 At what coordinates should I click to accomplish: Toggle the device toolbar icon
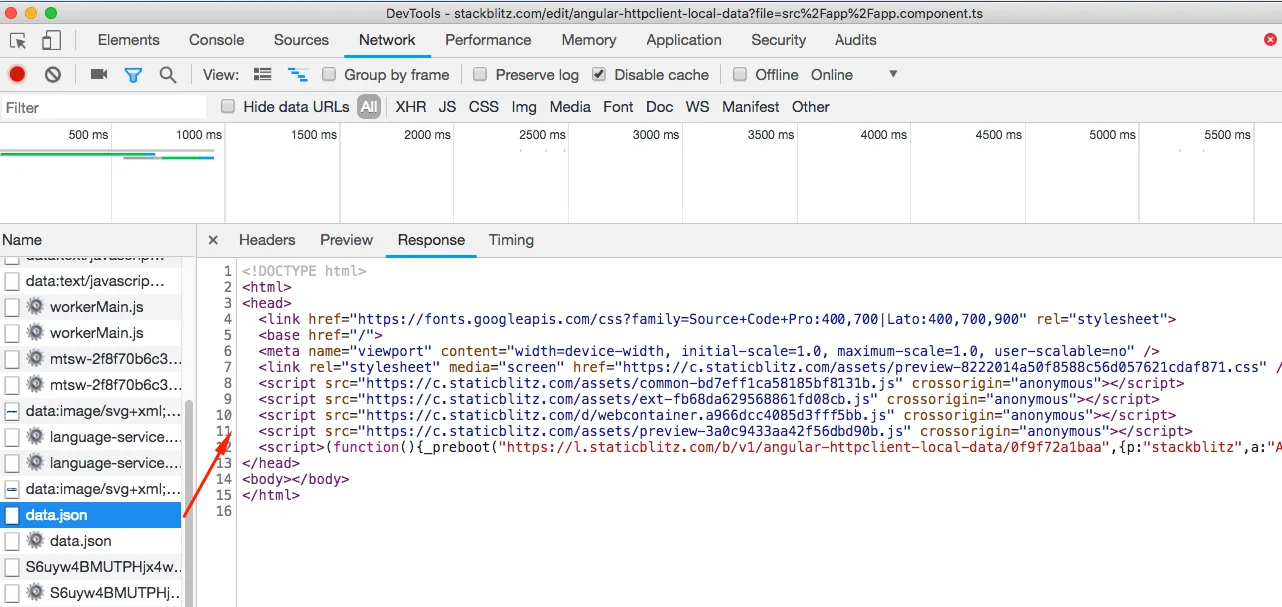point(51,41)
